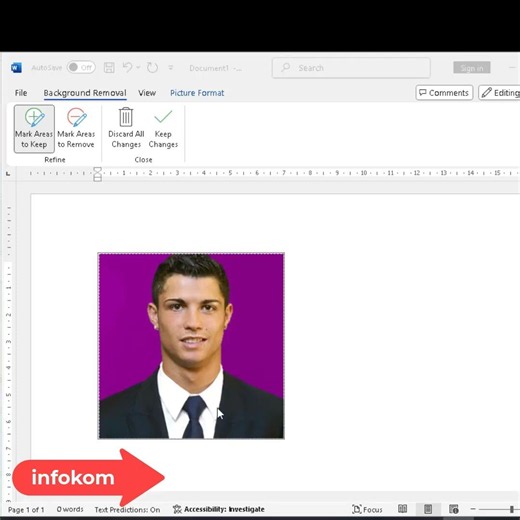
Task: Click the Word application logo
Action: (x=16, y=68)
